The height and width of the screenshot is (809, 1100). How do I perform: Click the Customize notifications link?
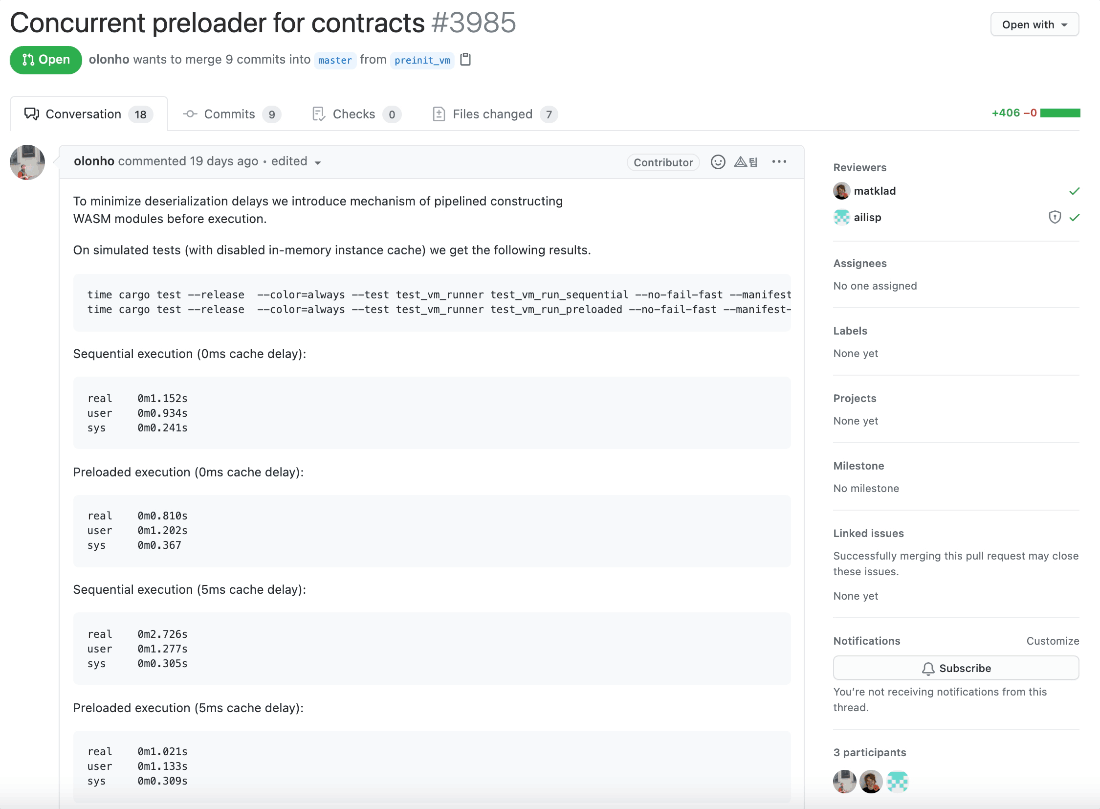(1052, 641)
